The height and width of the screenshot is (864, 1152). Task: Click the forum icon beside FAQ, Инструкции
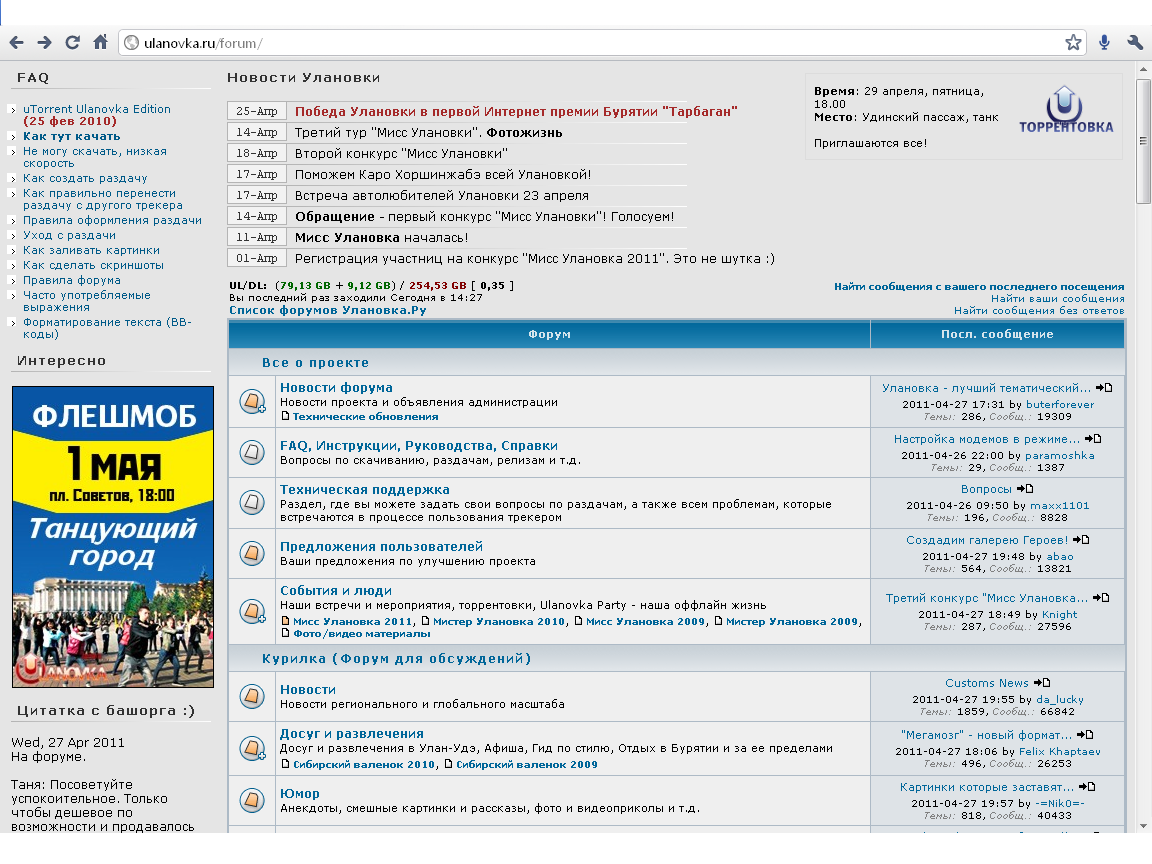tap(252, 452)
